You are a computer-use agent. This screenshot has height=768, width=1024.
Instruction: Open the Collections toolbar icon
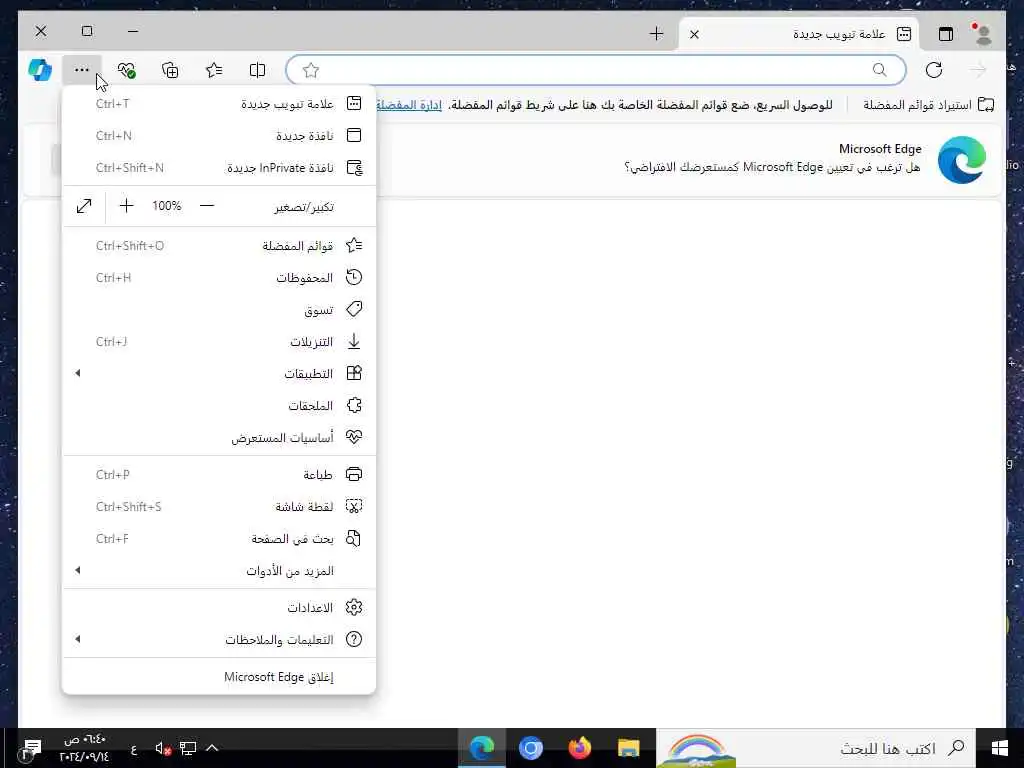(x=170, y=70)
